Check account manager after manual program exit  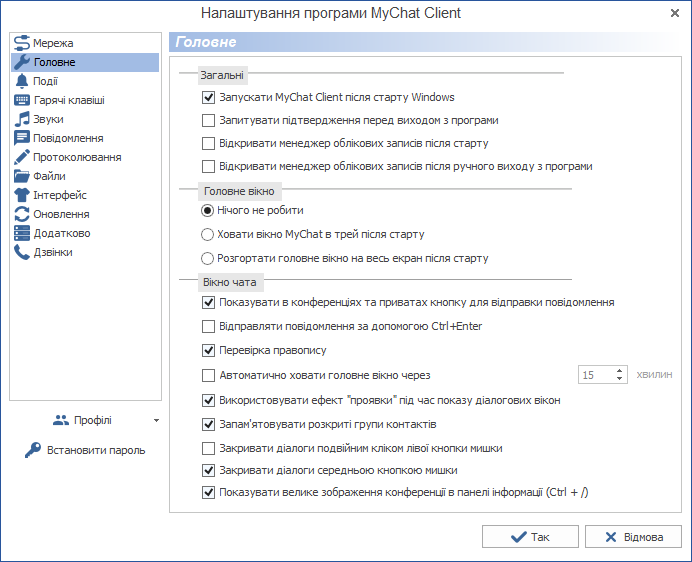click(208, 166)
